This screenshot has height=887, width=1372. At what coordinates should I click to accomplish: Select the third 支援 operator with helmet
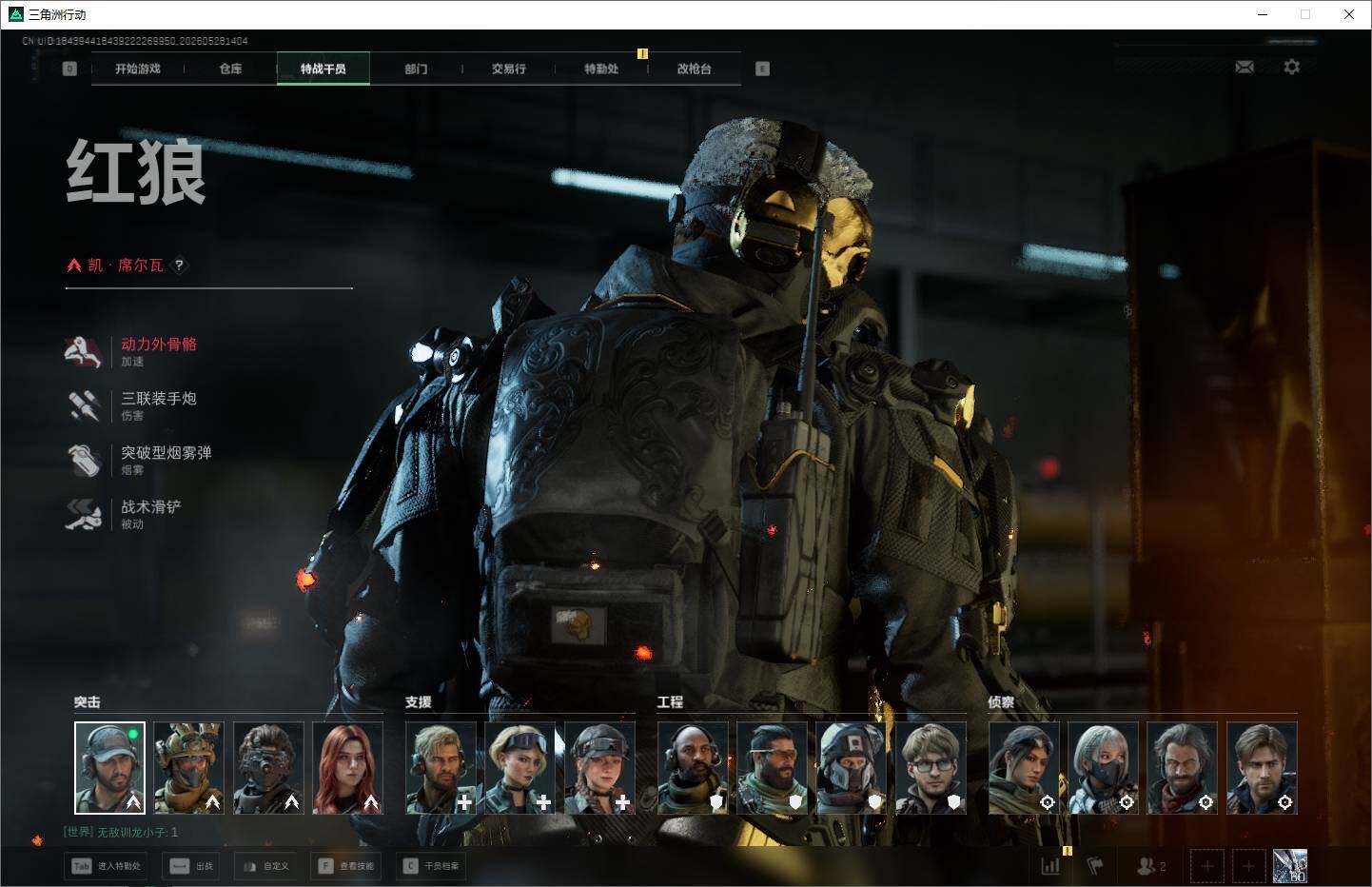tap(599, 768)
